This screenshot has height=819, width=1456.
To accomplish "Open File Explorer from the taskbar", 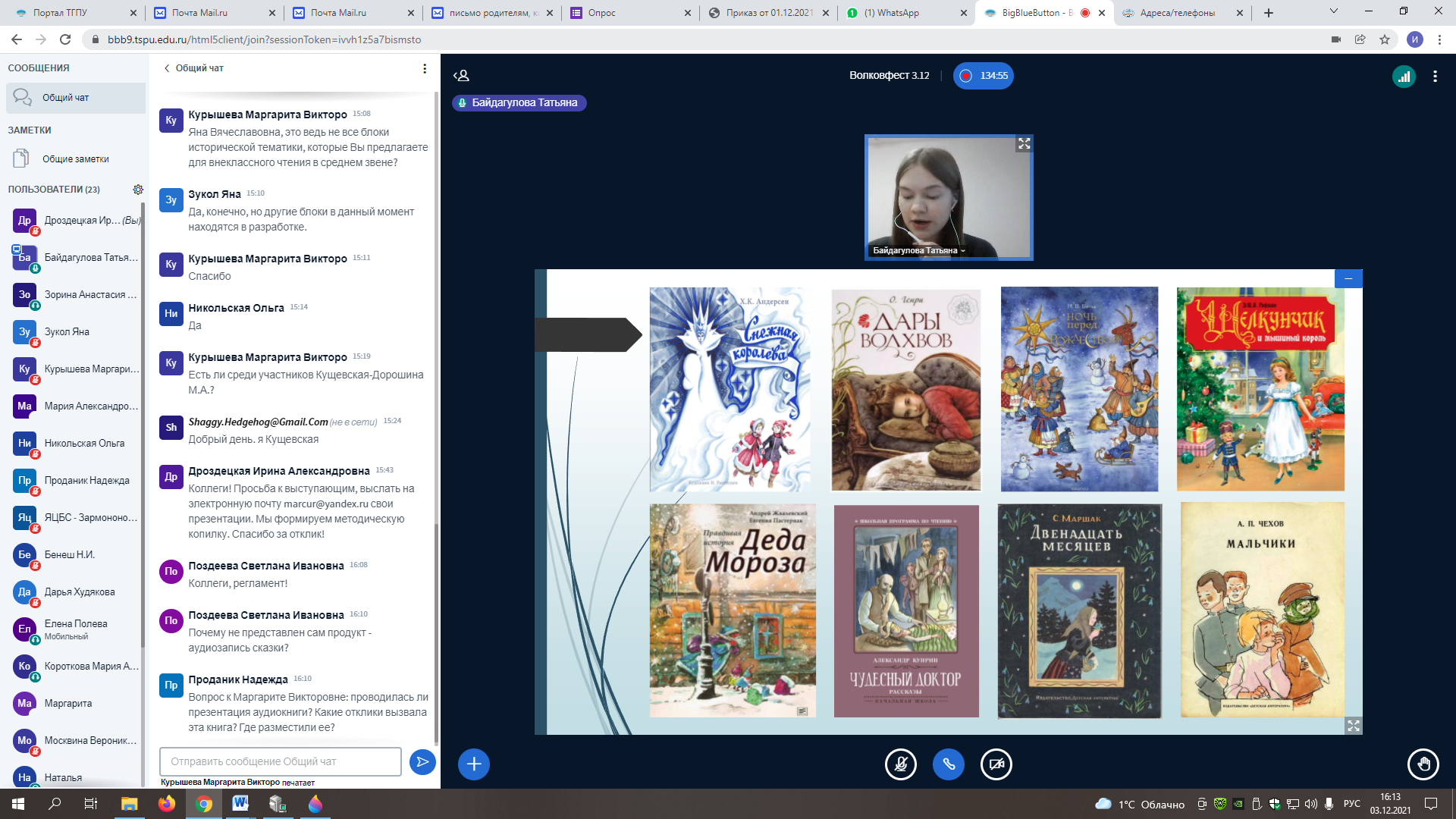I will pyautogui.click(x=129, y=804).
